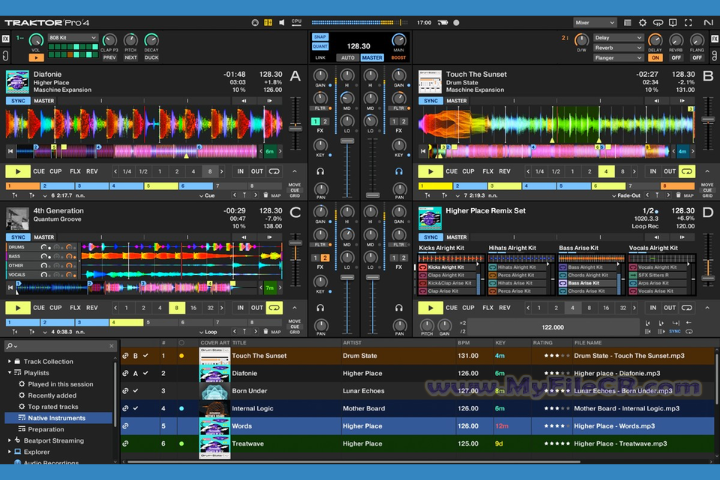
Task: Clear the browser search with the X
Action: (112, 346)
